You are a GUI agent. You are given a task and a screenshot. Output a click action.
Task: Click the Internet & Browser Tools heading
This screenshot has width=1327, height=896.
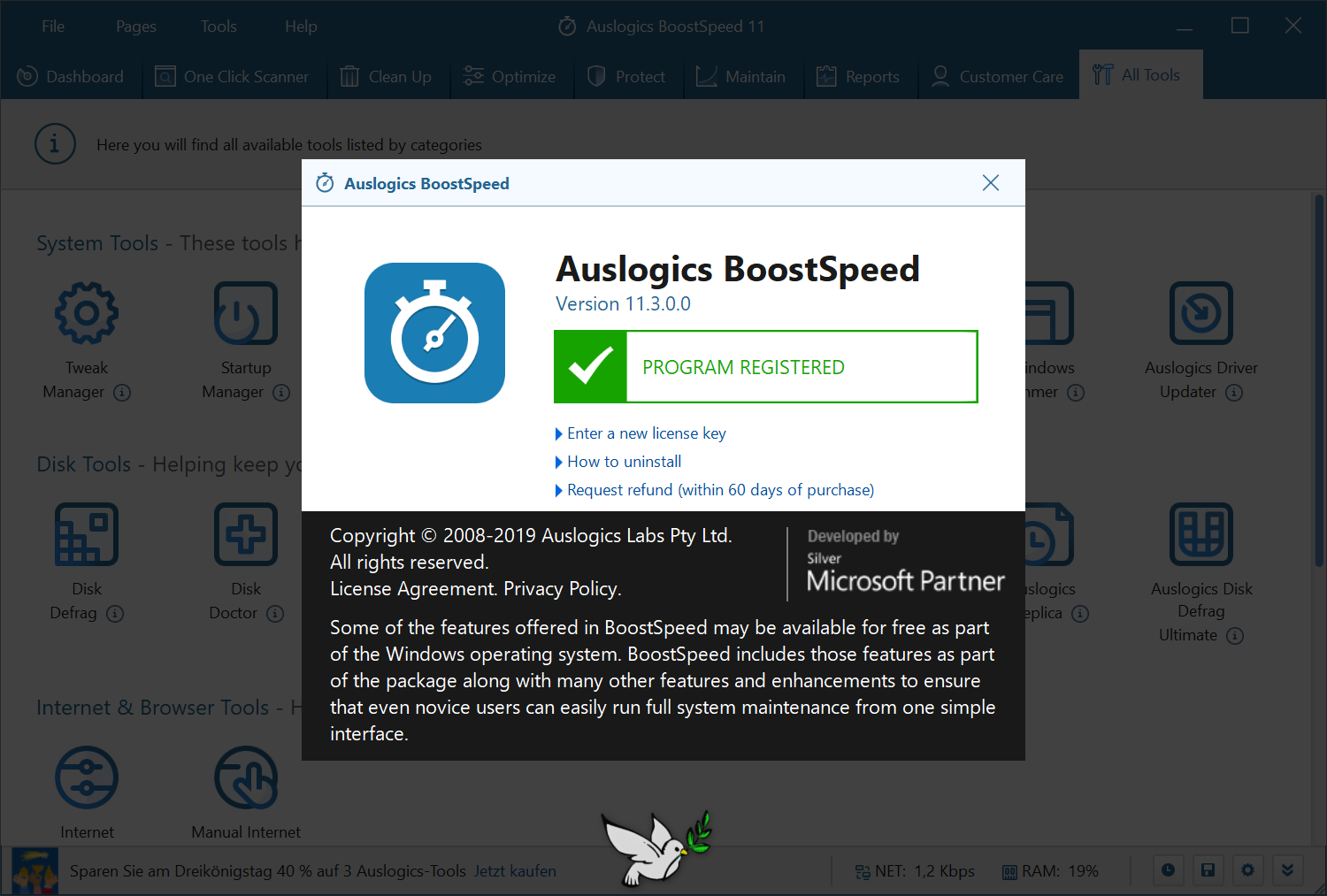pyautogui.click(x=152, y=708)
